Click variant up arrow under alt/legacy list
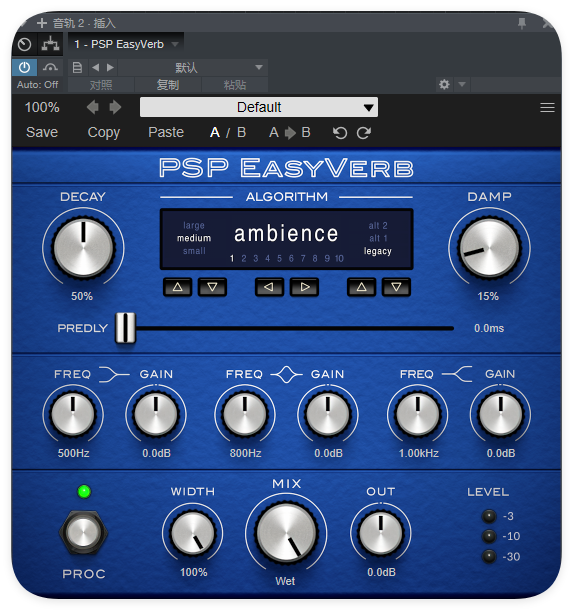Viewport: 573px width, 610px height. [361, 287]
